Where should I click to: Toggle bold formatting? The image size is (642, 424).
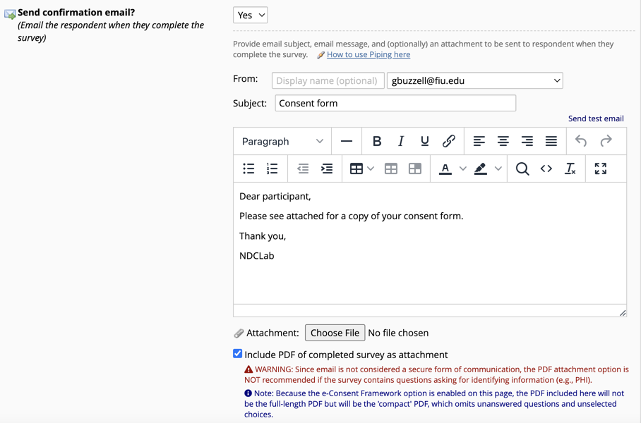(x=377, y=141)
